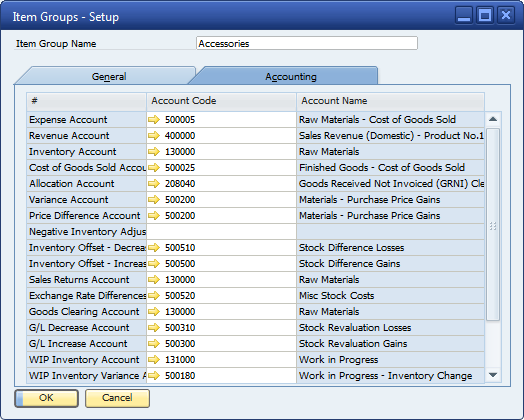This screenshot has height=420, width=524.
Task: Select account code cell 208040
Action: [x=221, y=183]
